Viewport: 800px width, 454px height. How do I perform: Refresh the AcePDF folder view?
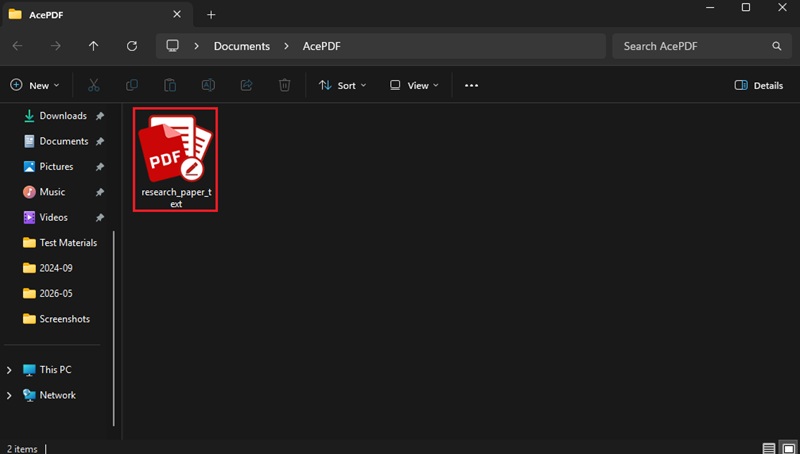click(x=132, y=46)
